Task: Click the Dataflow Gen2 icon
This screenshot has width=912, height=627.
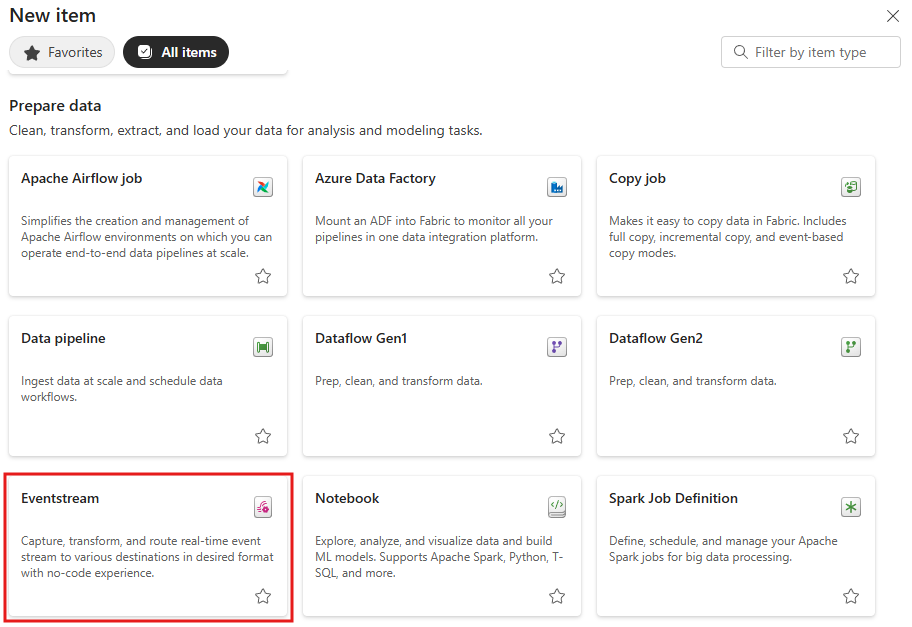Action: pos(851,347)
